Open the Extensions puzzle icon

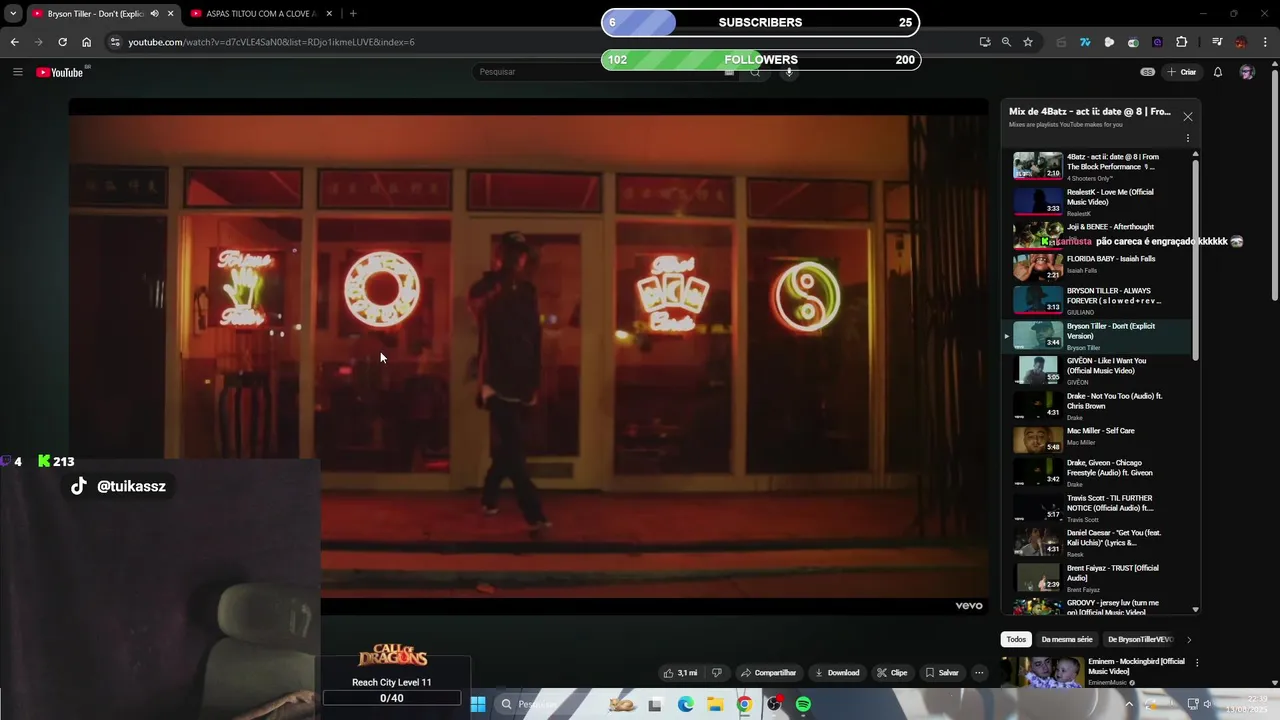(1182, 42)
